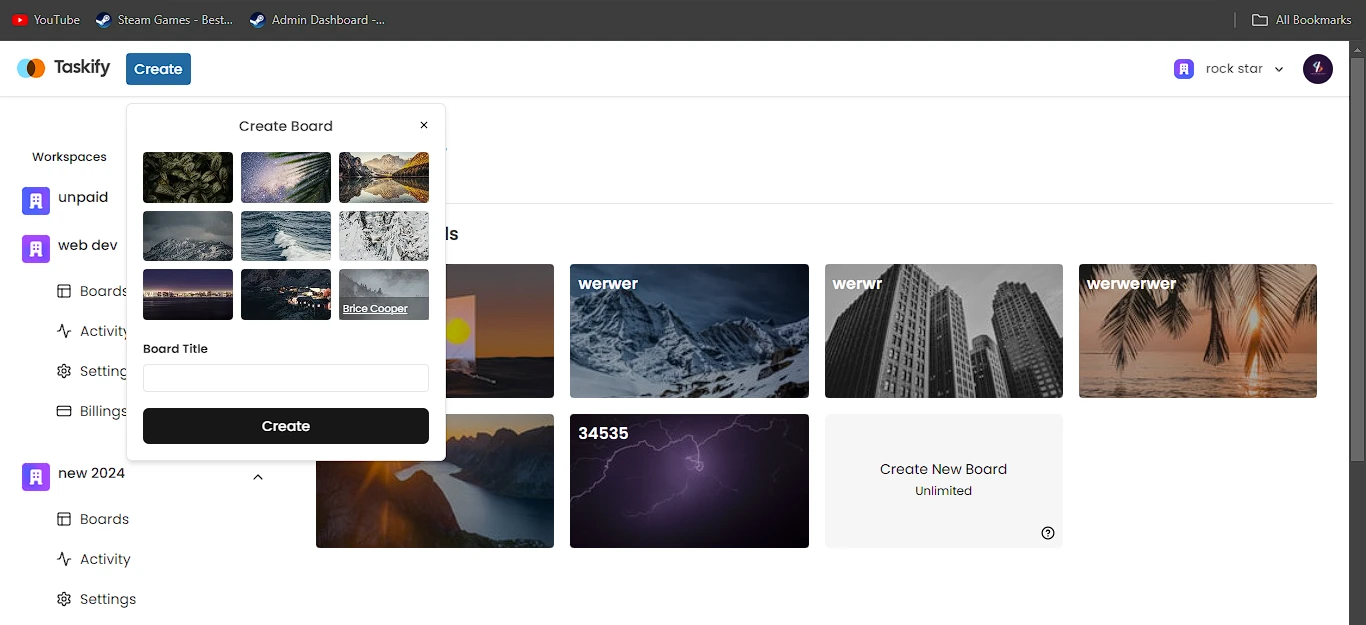Viewport: 1366px width, 625px height.
Task: Select the gray snowy mountain thumbnail
Action: (x=188, y=236)
